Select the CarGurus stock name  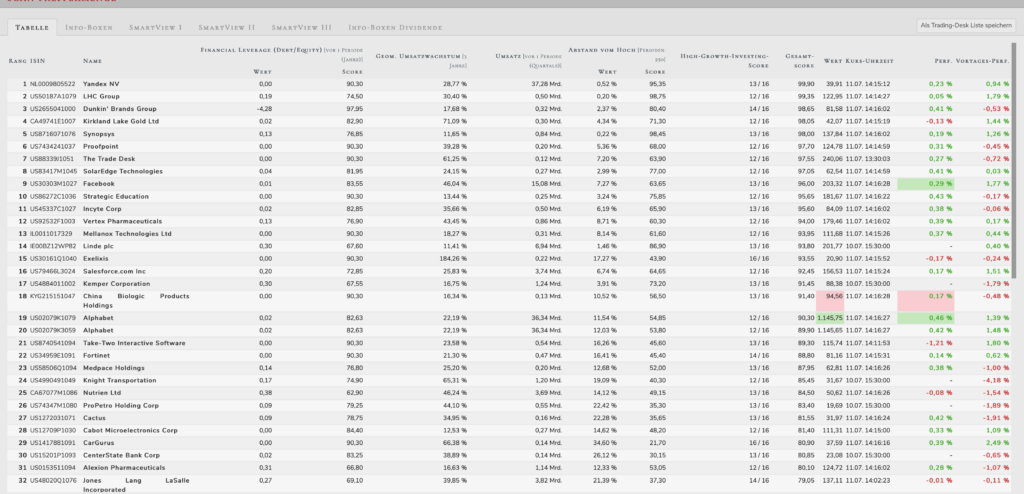pos(99,442)
